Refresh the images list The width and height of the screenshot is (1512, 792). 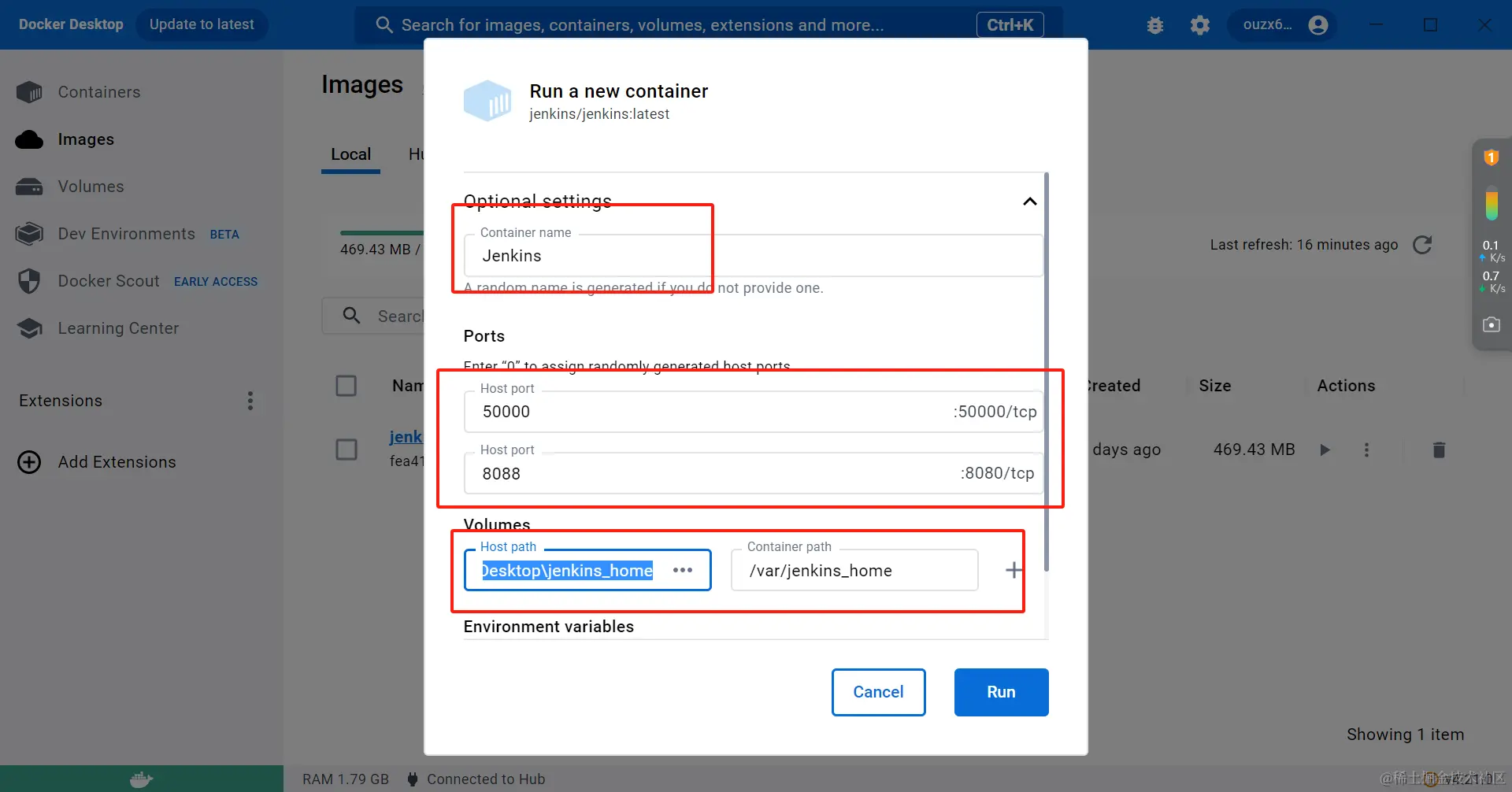1422,245
